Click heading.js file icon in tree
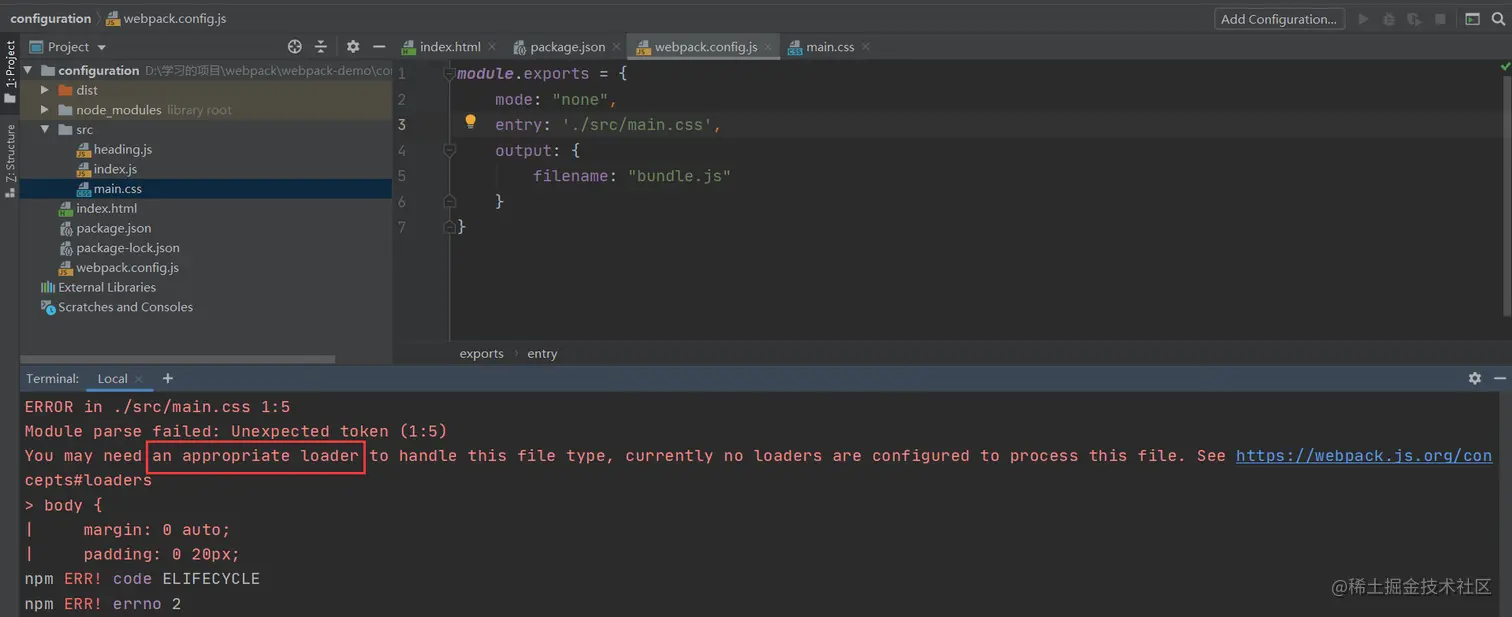The image size is (1512, 617). (x=84, y=150)
